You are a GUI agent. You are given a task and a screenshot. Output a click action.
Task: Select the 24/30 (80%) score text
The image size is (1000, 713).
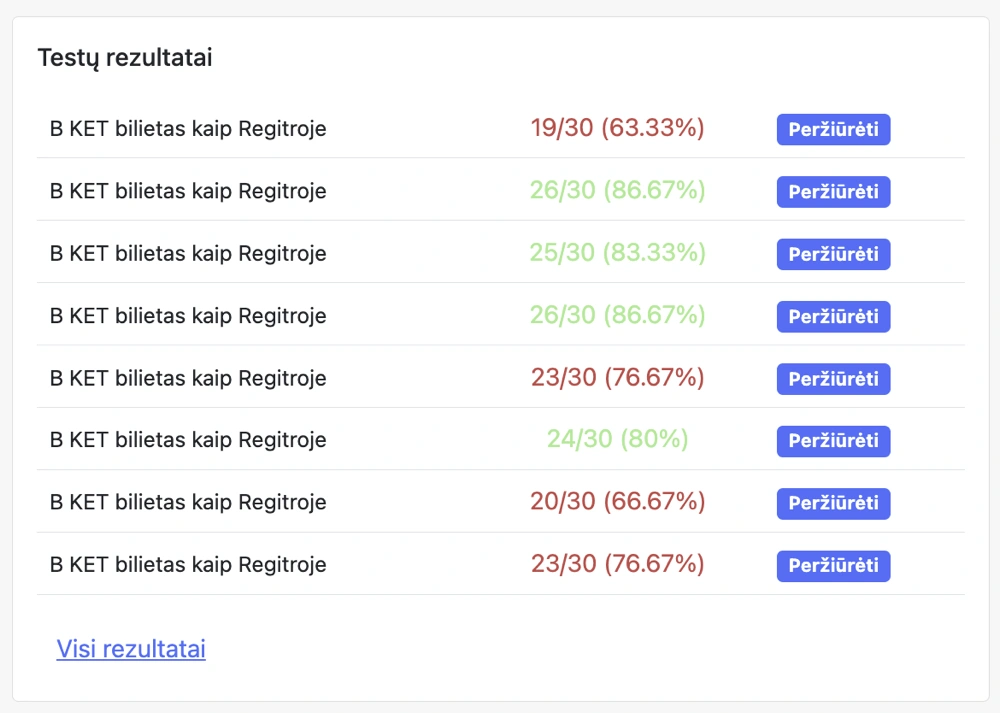pos(617,439)
